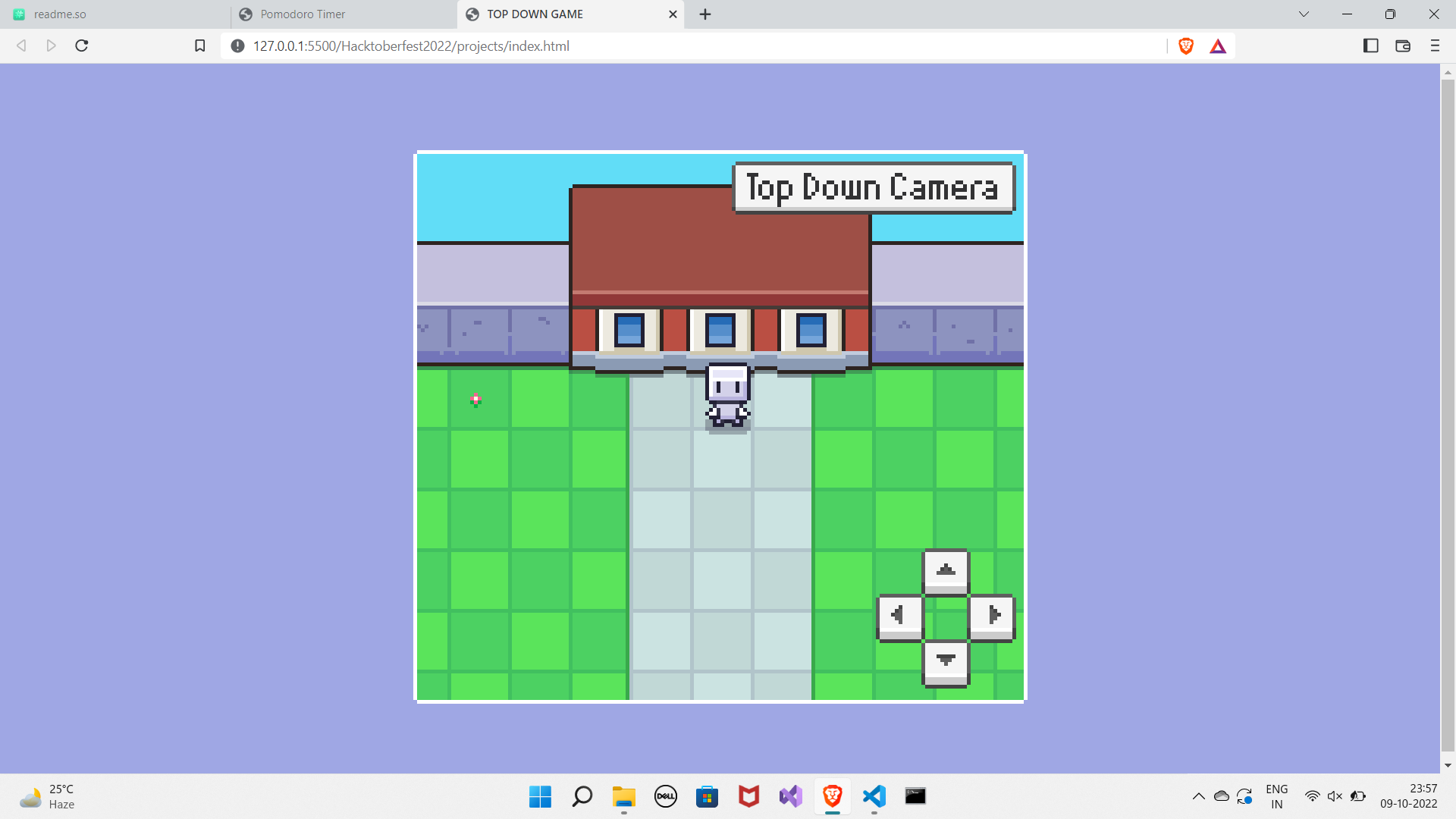The image size is (1456, 819).
Task: Toggle the muted volume tray icon
Action: [1335, 796]
